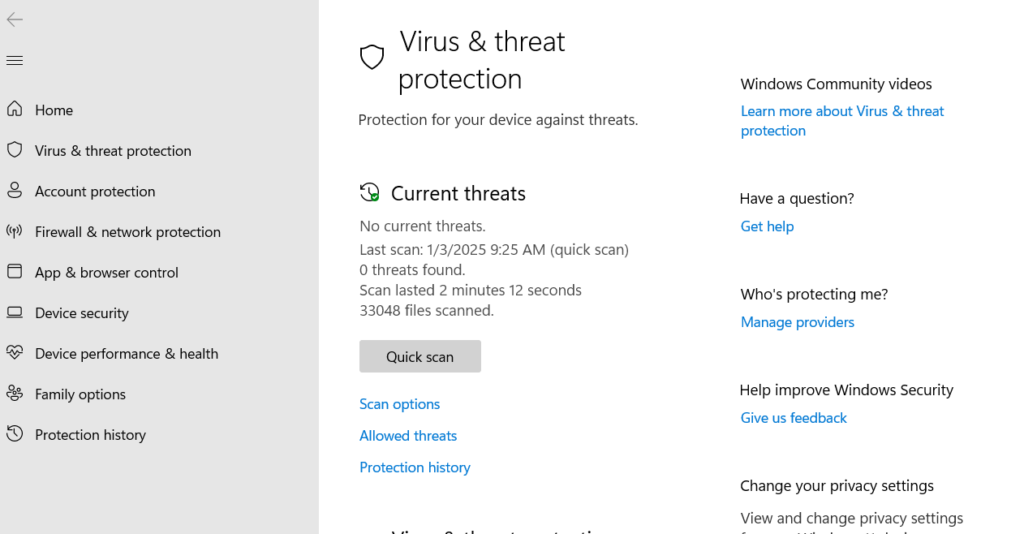Open Scan options link
Viewport: 1024px width, 534px height.
[400, 404]
